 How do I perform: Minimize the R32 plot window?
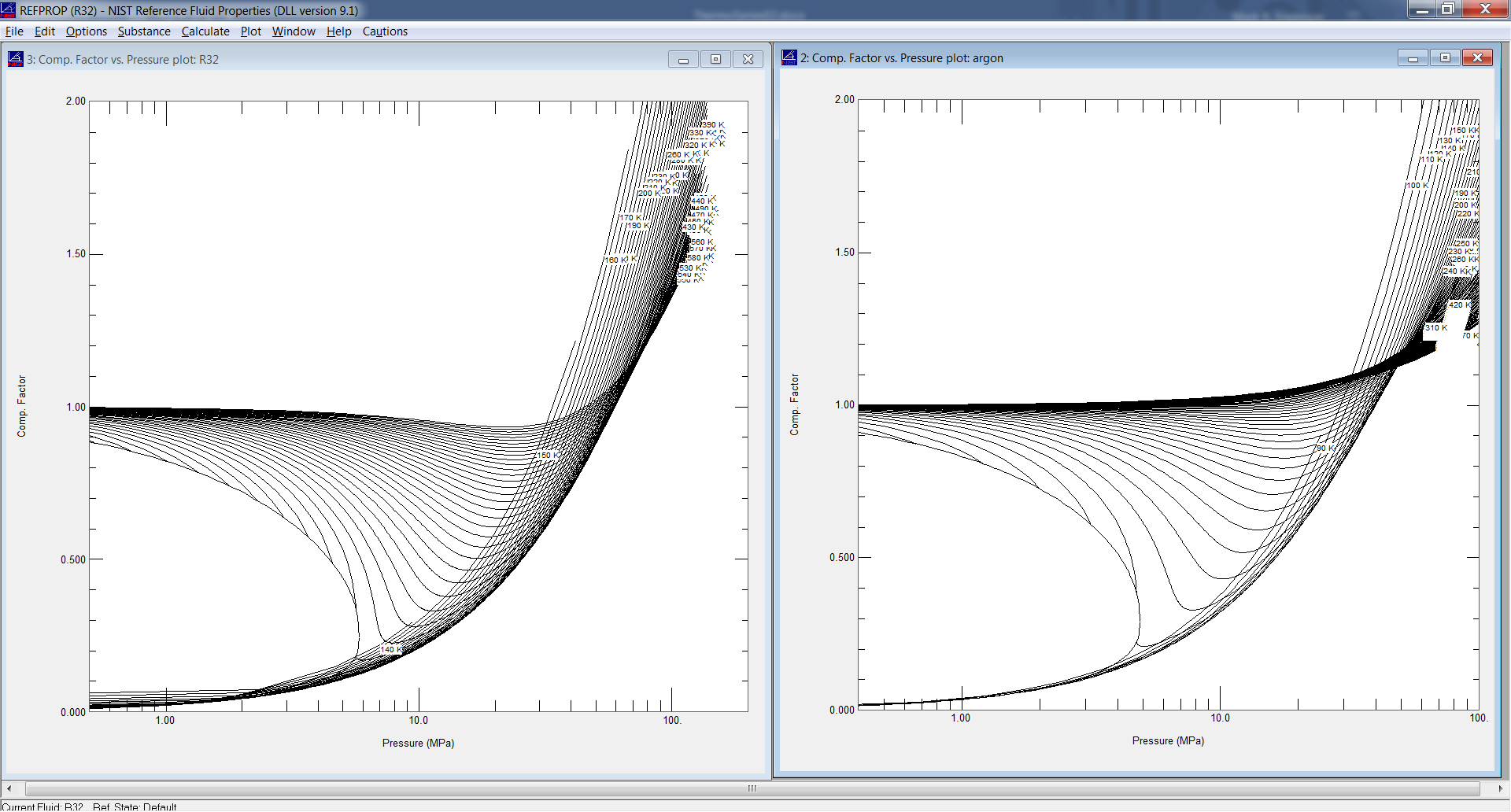(682, 59)
